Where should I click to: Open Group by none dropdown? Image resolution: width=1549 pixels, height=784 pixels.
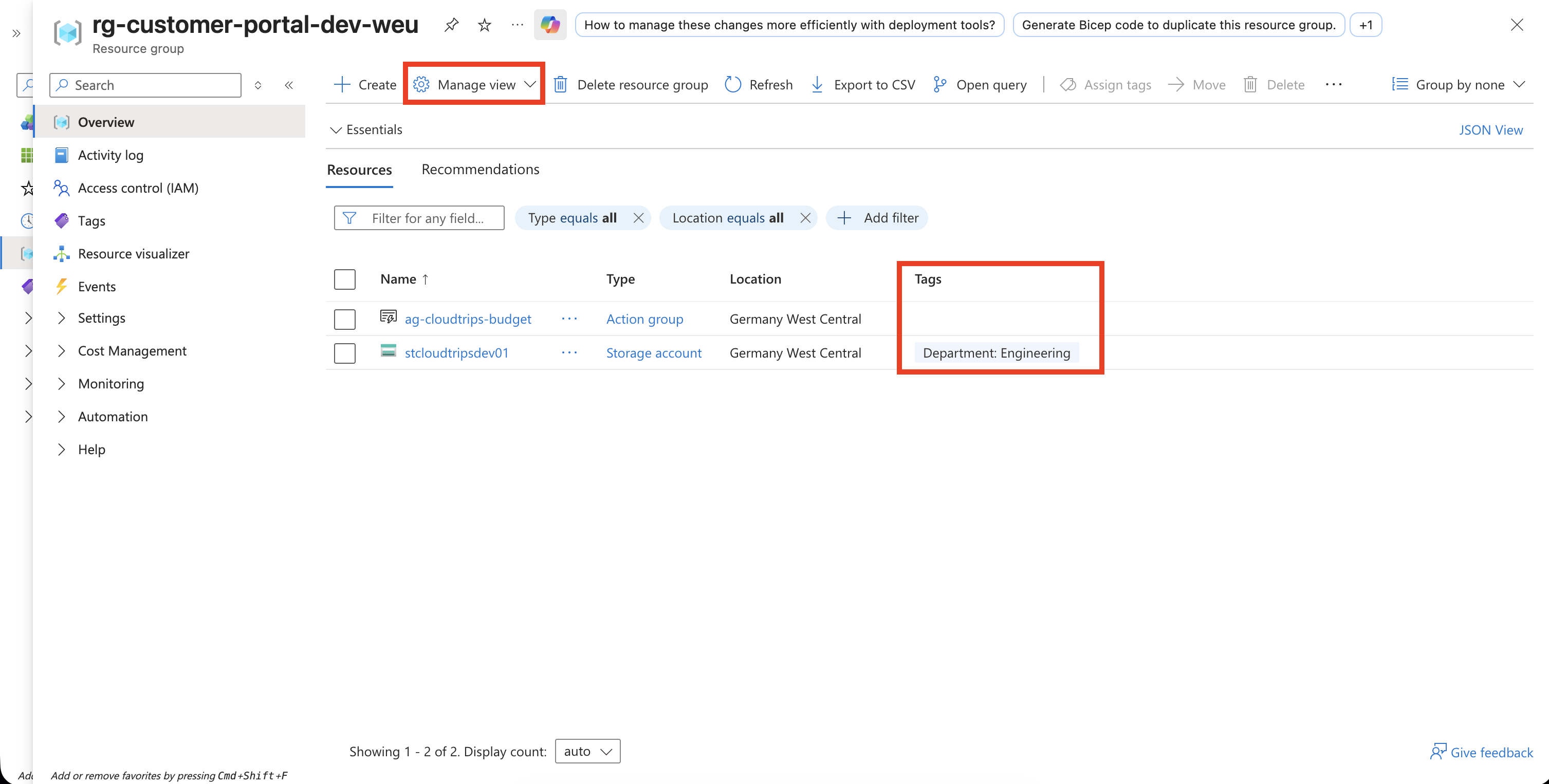coord(1458,85)
